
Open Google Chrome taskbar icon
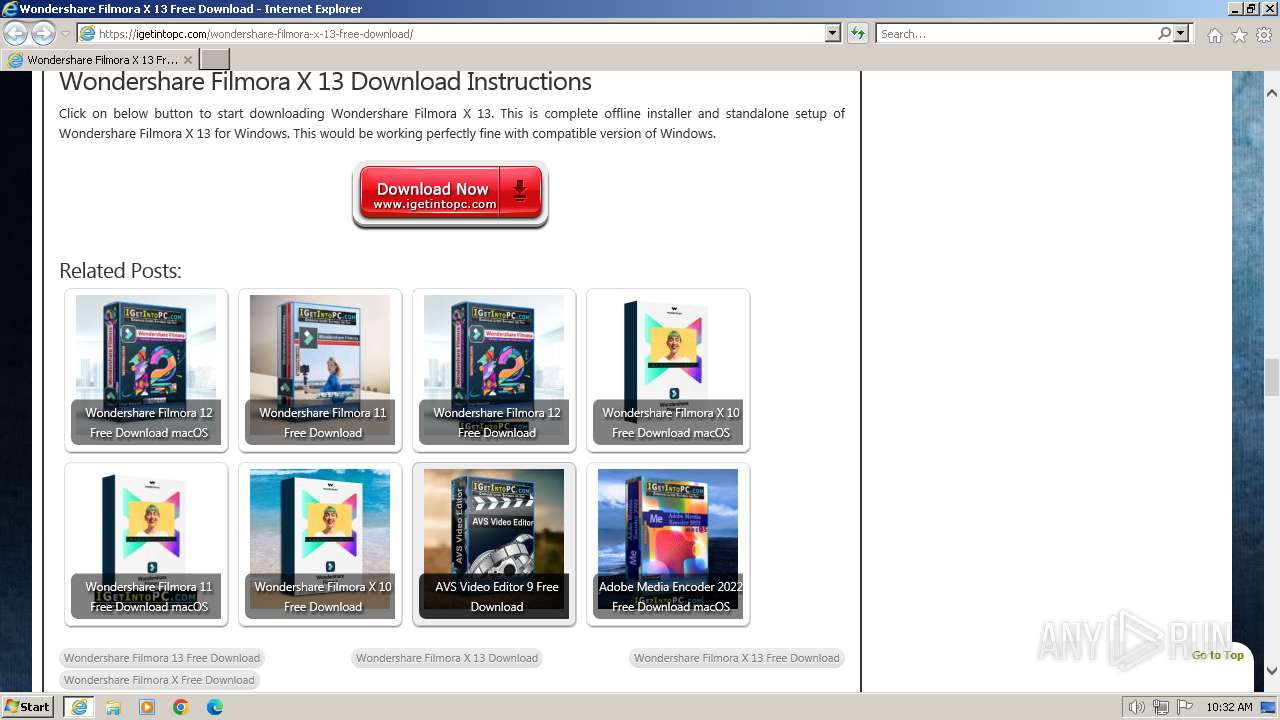(x=181, y=707)
